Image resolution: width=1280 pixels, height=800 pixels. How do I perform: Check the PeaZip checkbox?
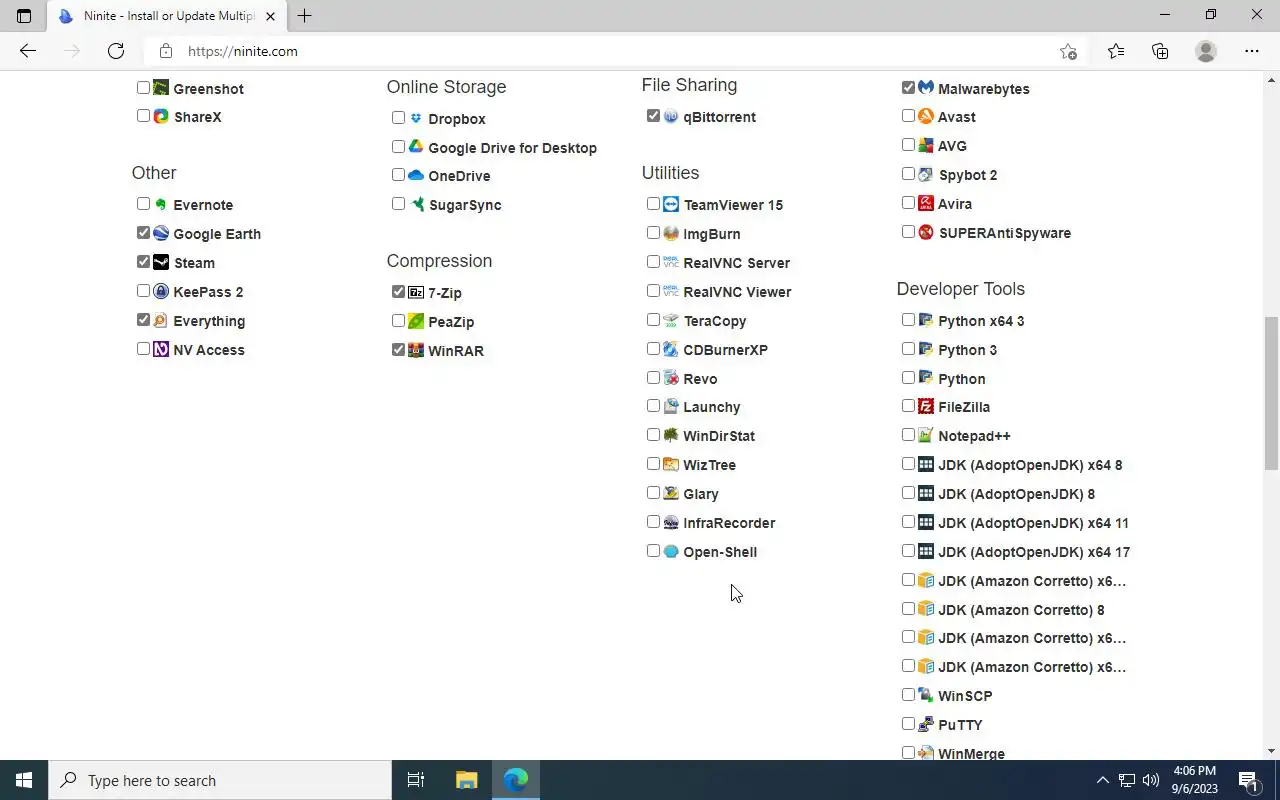pos(398,320)
